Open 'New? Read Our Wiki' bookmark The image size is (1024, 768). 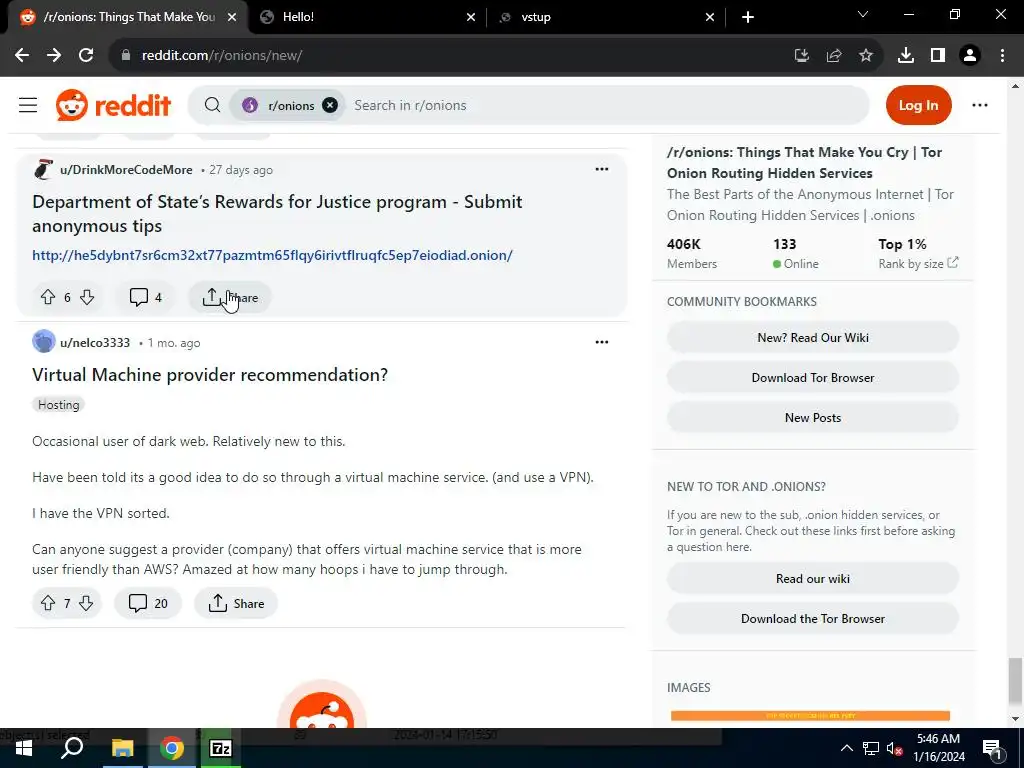812,338
